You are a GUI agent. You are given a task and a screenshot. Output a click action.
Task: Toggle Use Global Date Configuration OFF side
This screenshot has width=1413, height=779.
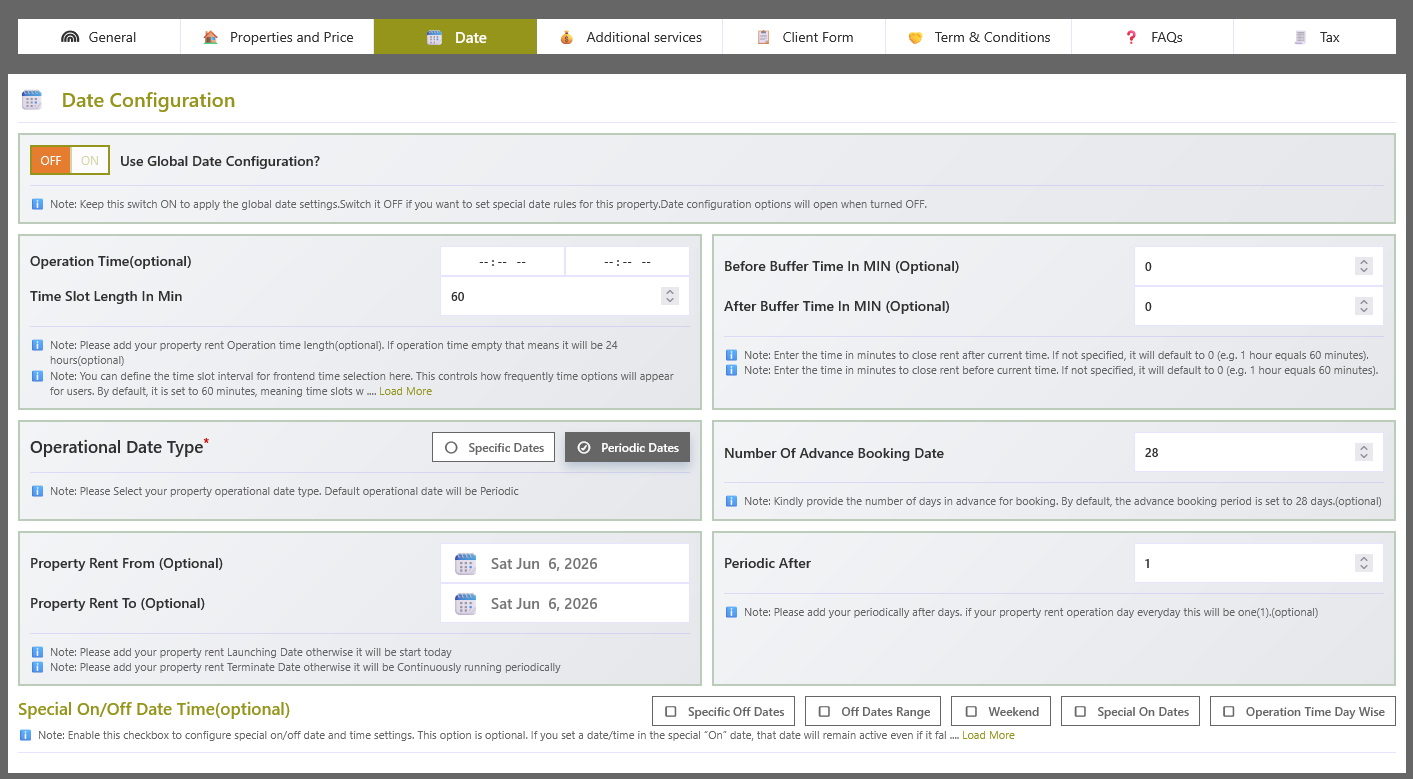point(51,160)
